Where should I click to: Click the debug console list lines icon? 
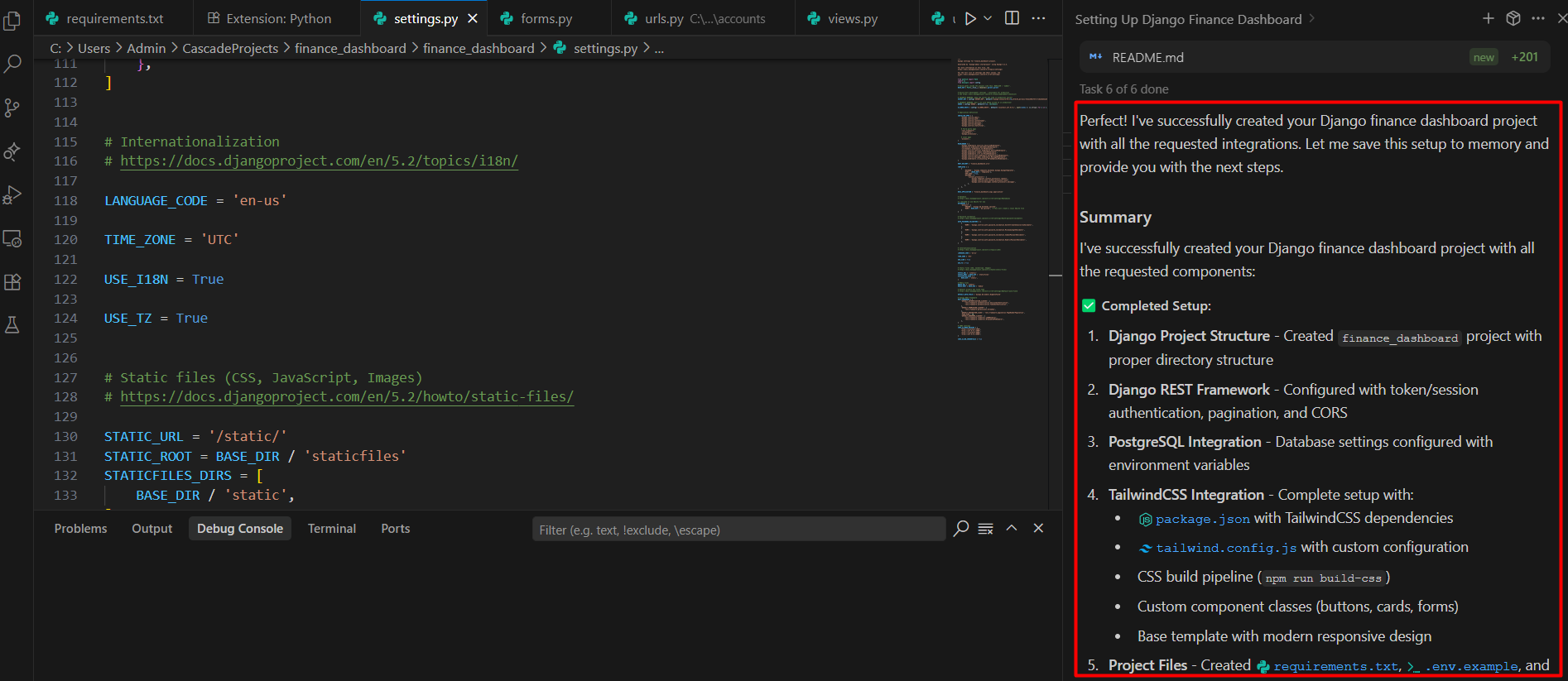click(985, 529)
